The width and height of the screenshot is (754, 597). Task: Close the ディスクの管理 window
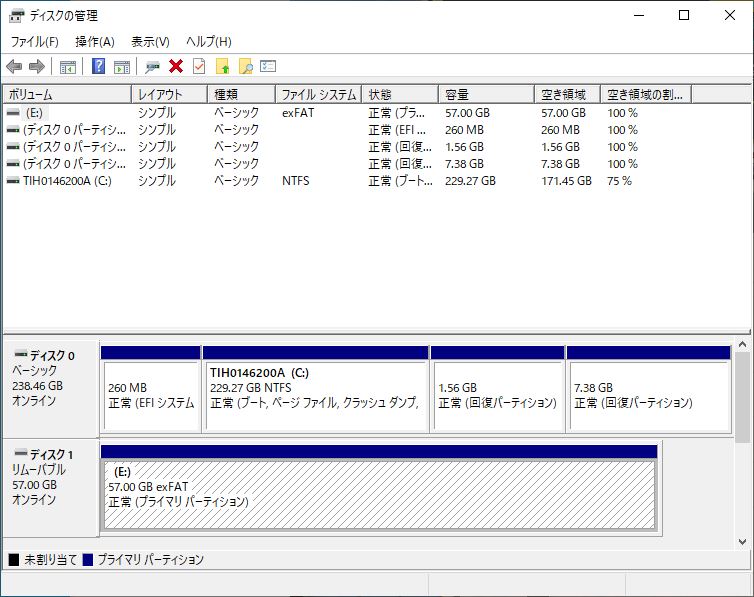click(x=729, y=15)
